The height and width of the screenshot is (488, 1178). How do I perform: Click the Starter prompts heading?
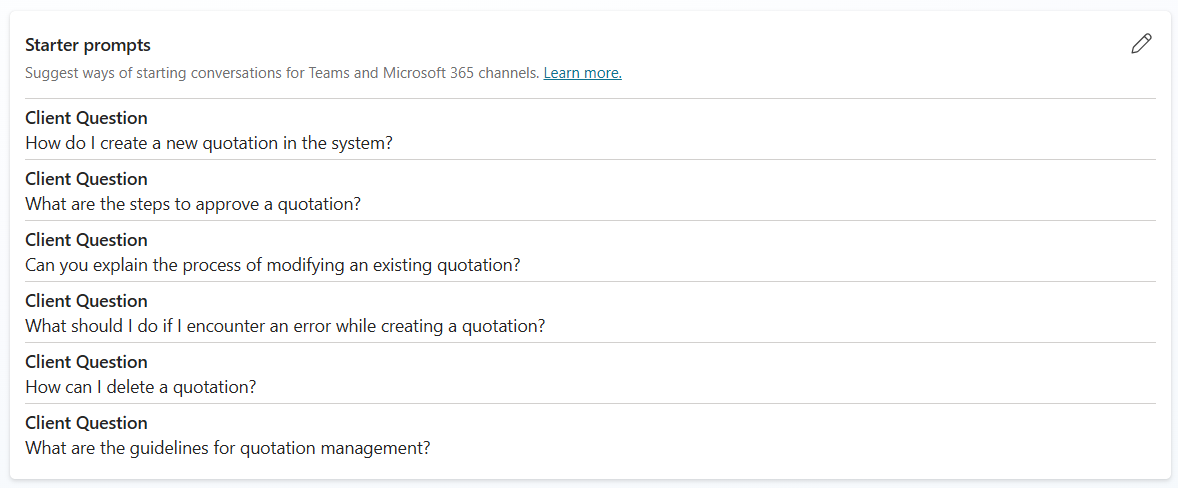(x=88, y=45)
